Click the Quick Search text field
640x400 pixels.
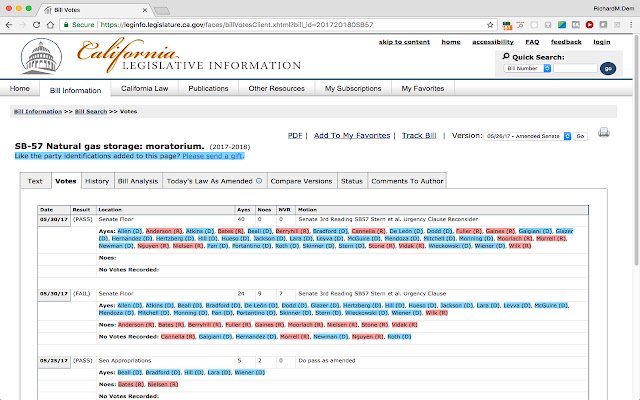coord(575,69)
